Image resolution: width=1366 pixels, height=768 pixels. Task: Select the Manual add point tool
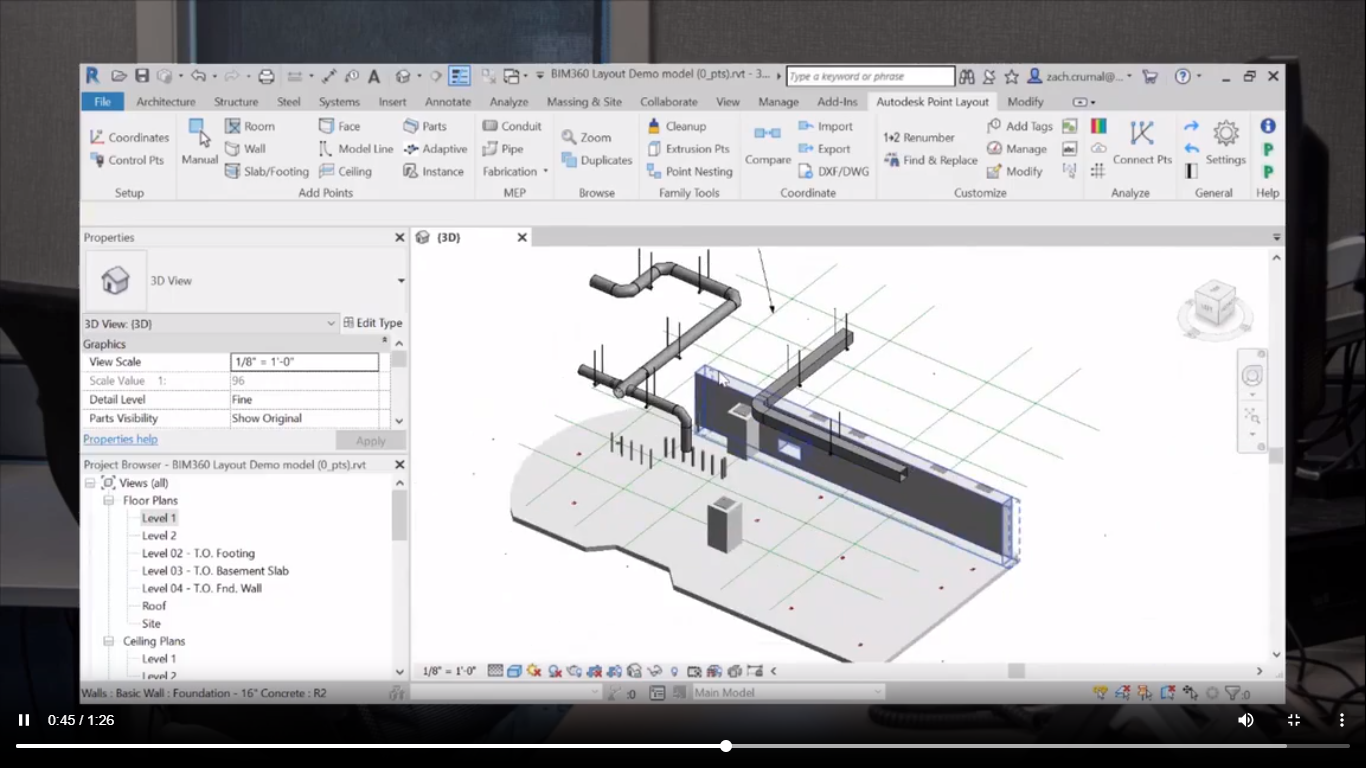tap(199, 142)
